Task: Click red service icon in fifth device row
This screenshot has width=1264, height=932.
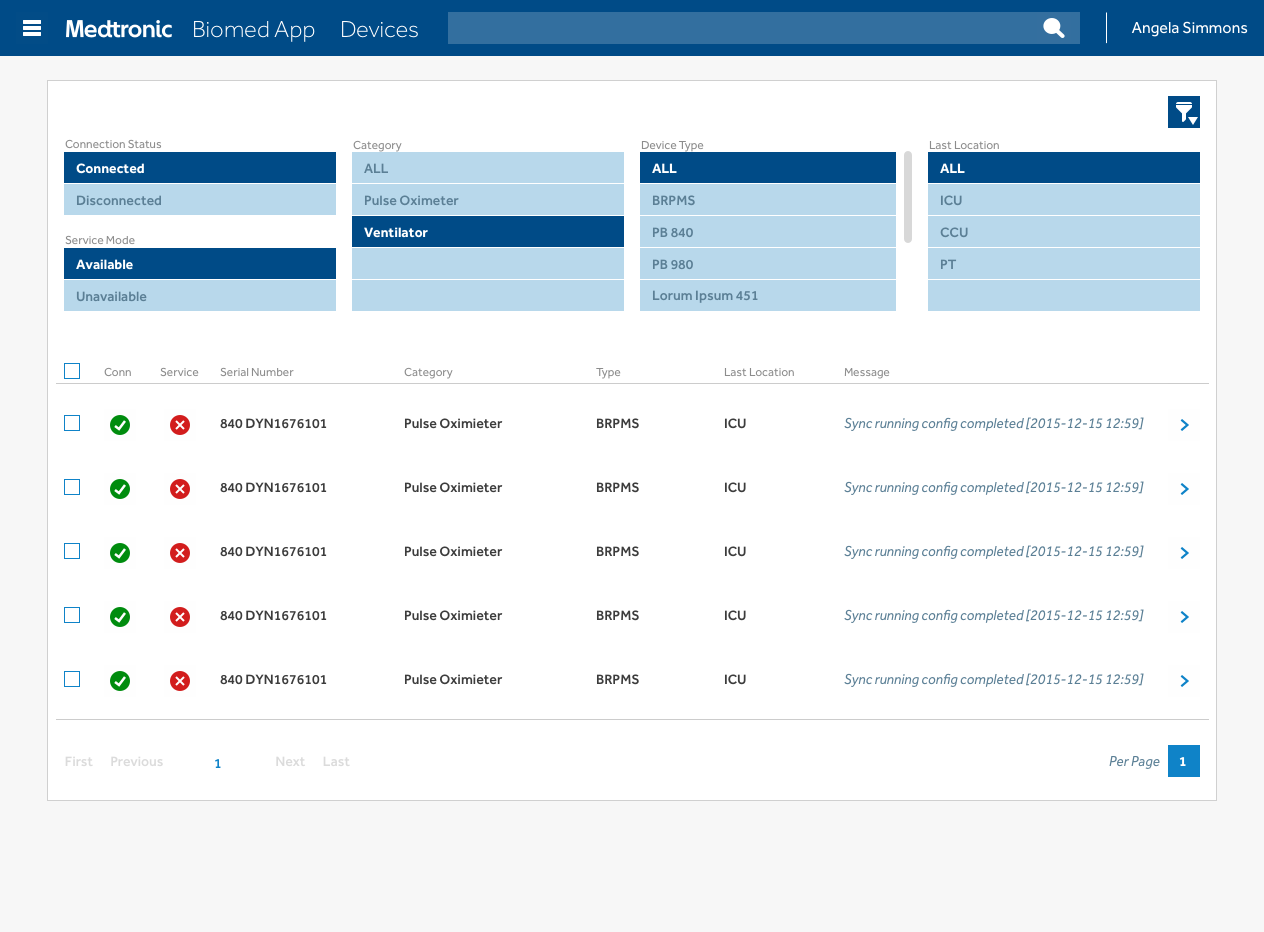Action: pos(180,681)
